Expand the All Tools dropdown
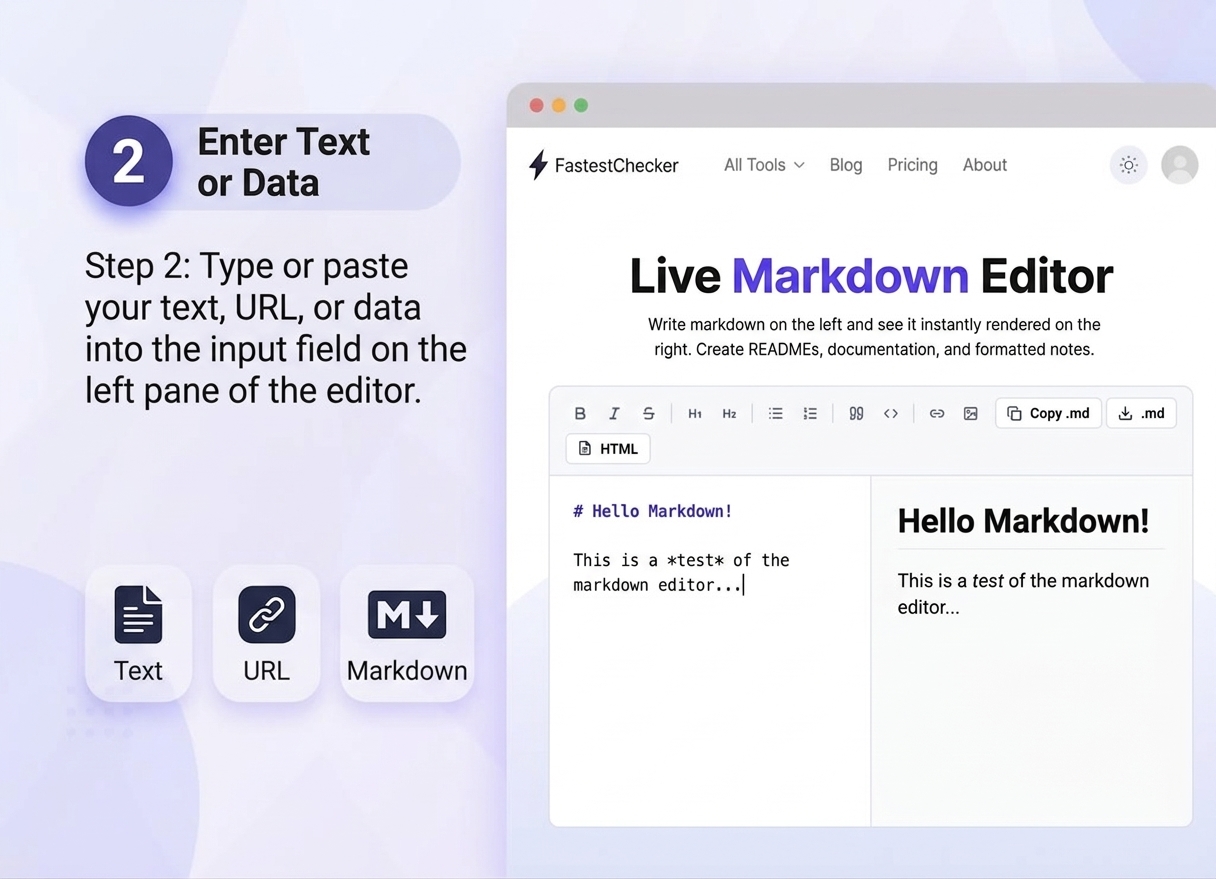Screen dimensions: 1216x879 coord(764,165)
